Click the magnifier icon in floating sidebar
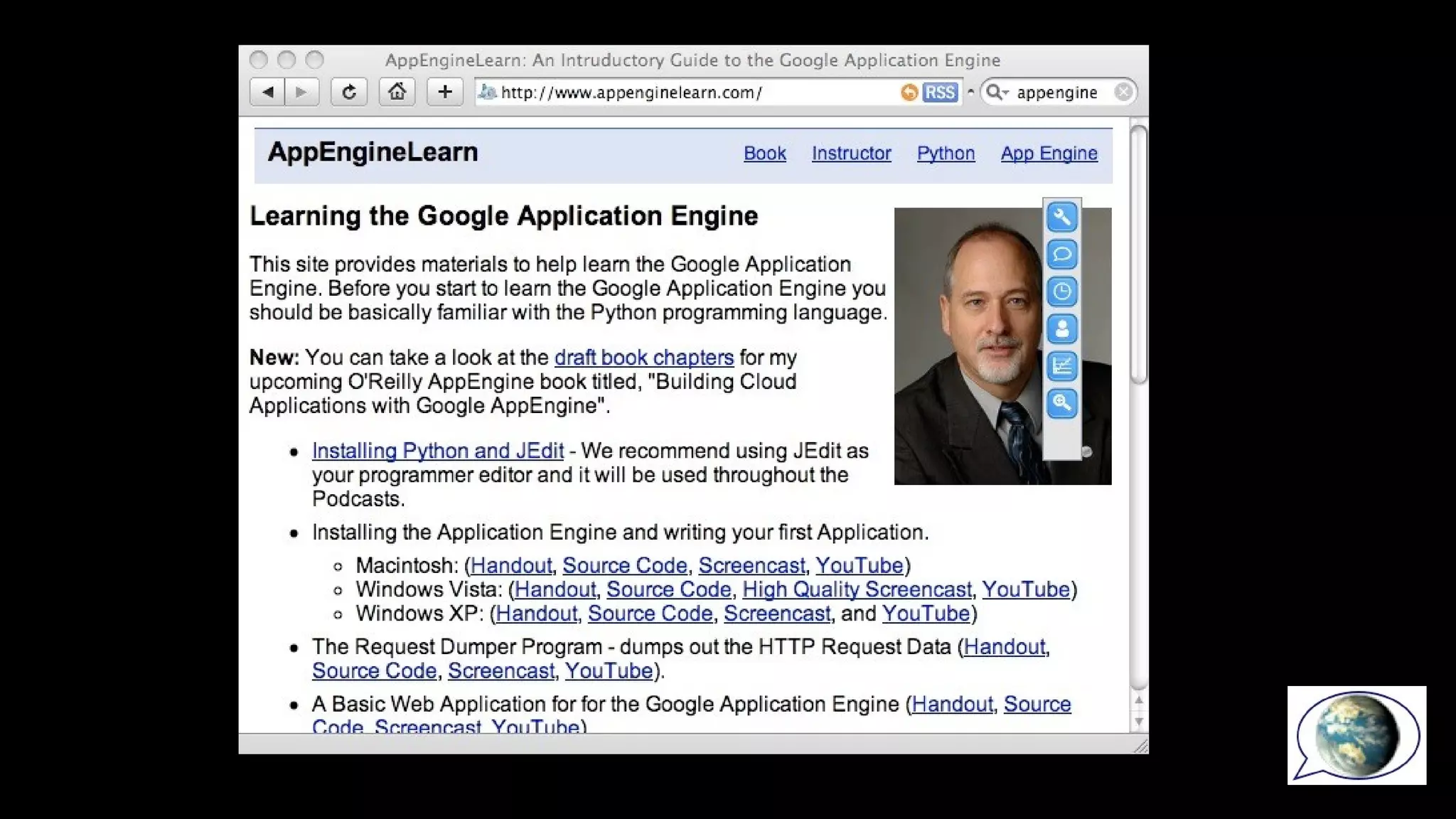This screenshot has width=1456, height=819. pyautogui.click(x=1061, y=403)
